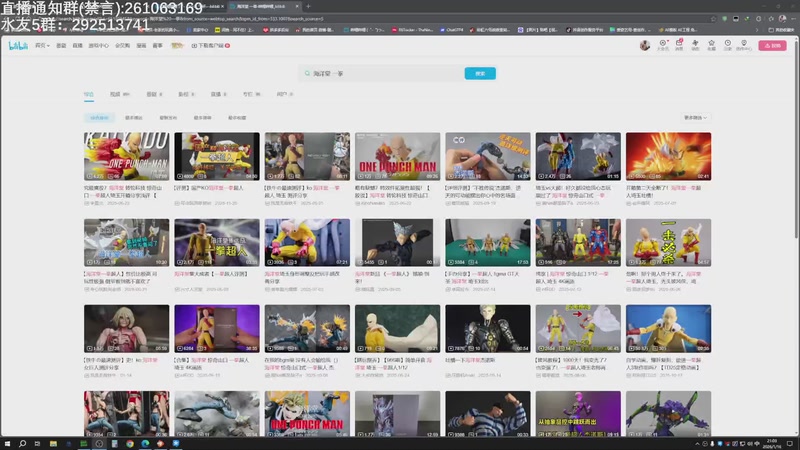Open 番剧 in the top navigation
Image resolution: width=800 pixels, height=450 pixels.
(x=61, y=46)
